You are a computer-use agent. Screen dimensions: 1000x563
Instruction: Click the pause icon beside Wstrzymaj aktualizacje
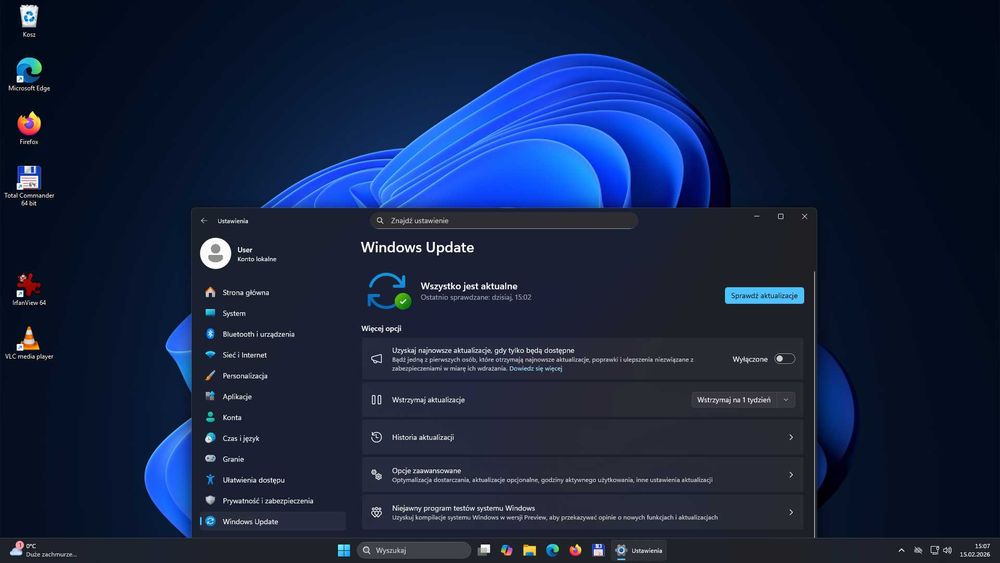click(x=376, y=400)
